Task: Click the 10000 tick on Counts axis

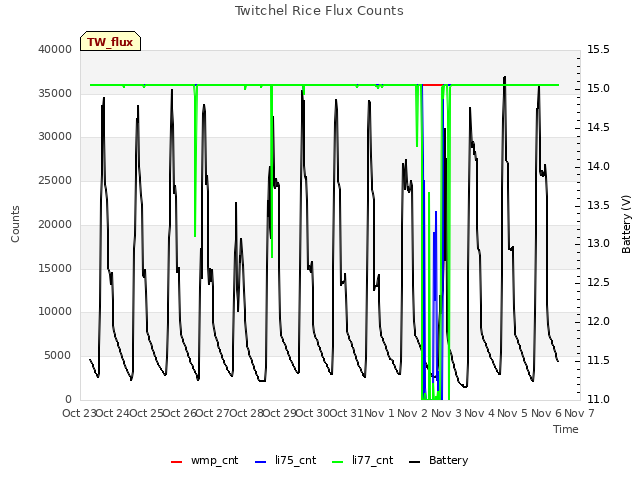Action: click(x=55, y=311)
